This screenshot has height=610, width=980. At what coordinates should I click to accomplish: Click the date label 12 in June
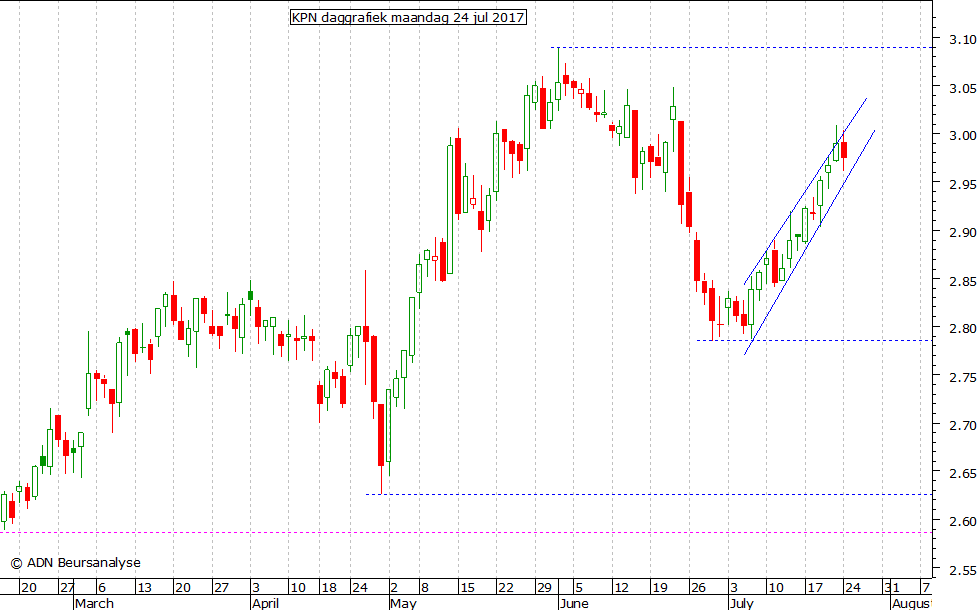click(621, 588)
